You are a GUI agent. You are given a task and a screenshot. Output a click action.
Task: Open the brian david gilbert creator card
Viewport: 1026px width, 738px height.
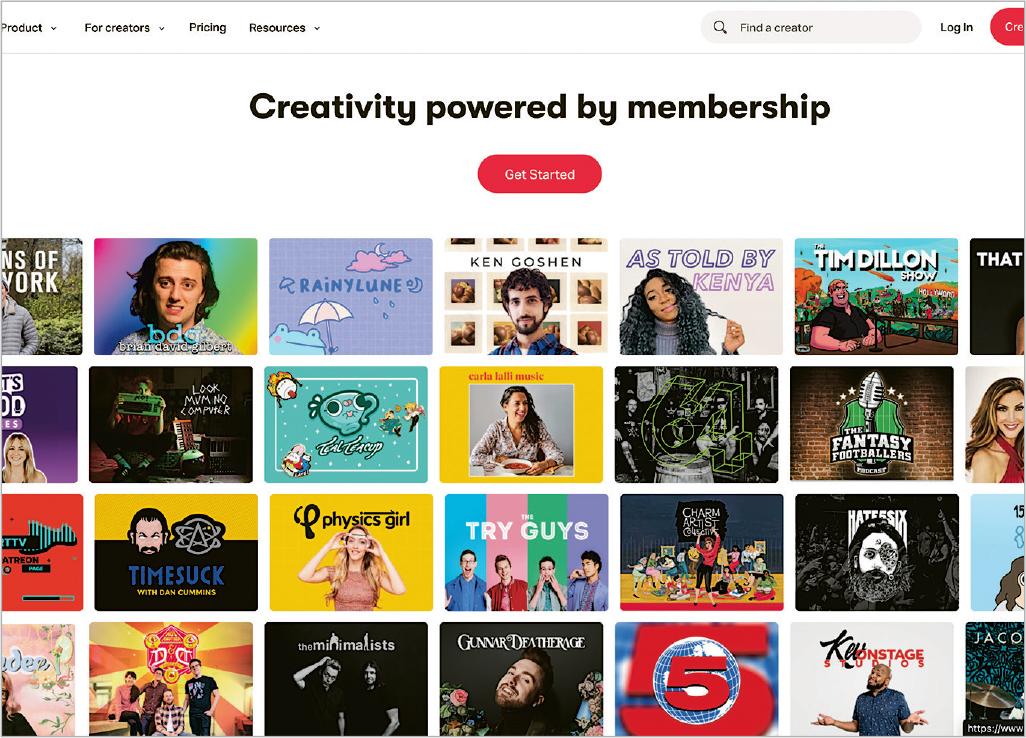(x=175, y=296)
